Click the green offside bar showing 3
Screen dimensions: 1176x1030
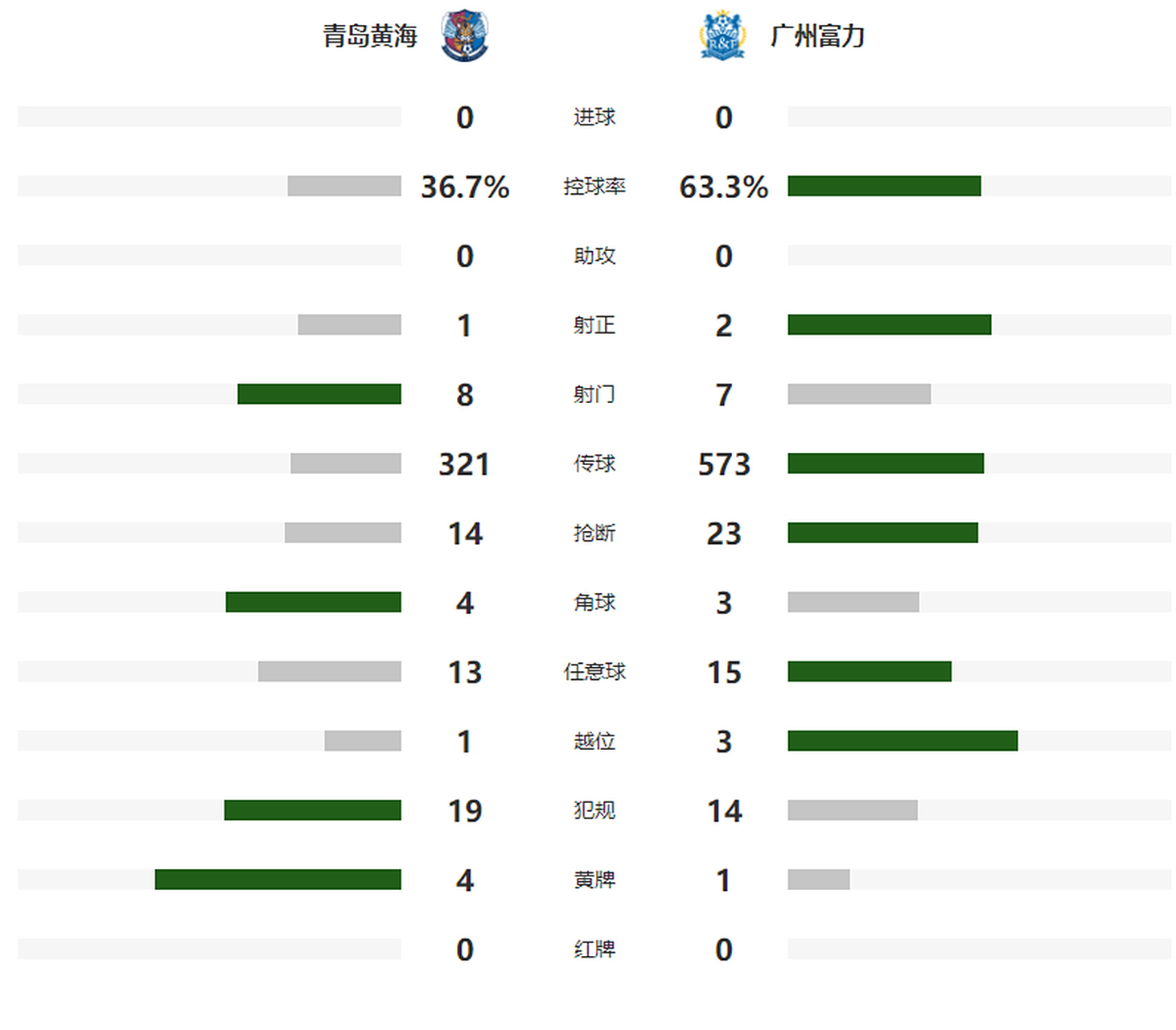click(x=903, y=741)
